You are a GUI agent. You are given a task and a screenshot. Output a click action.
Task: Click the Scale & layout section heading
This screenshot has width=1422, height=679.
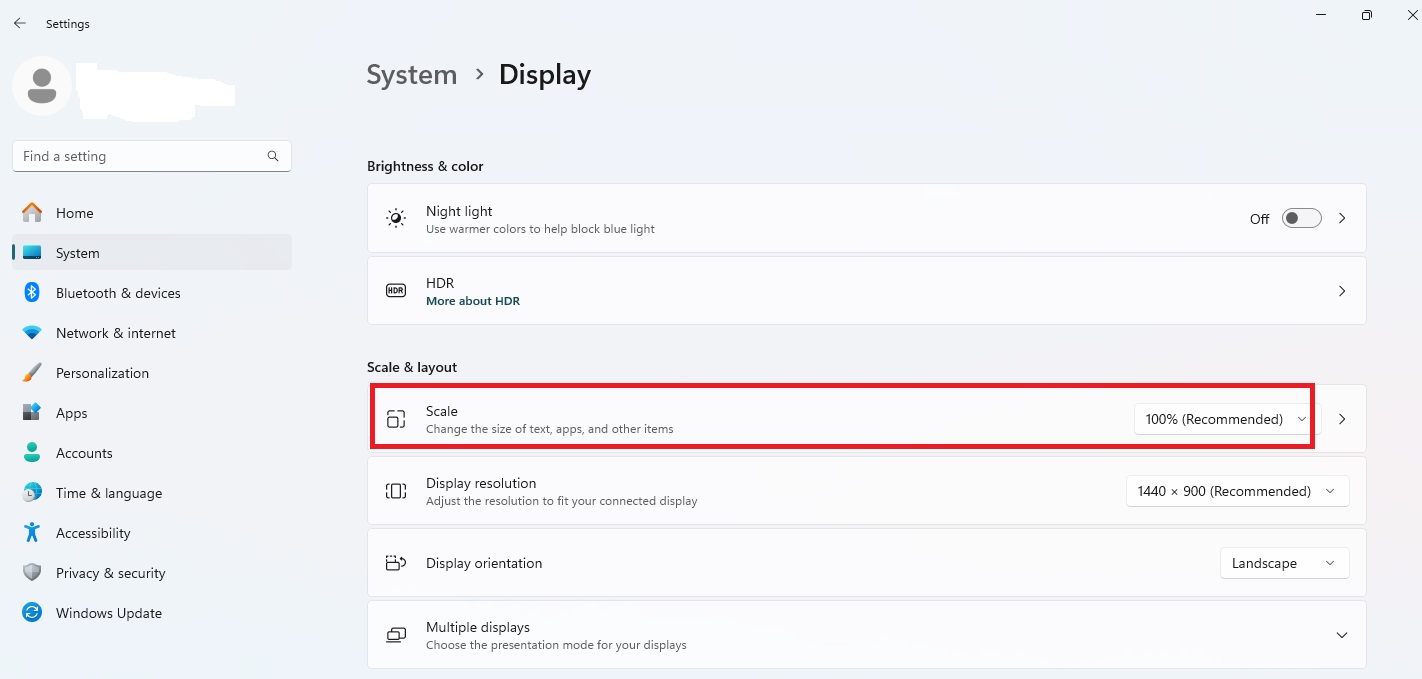[x=412, y=367]
